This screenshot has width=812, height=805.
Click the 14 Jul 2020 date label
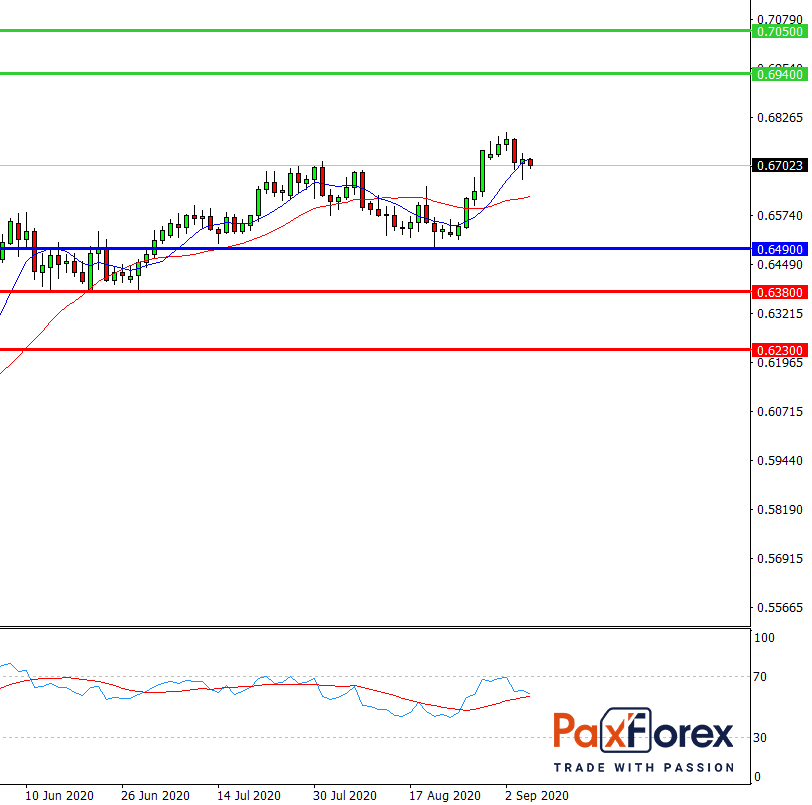249,796
